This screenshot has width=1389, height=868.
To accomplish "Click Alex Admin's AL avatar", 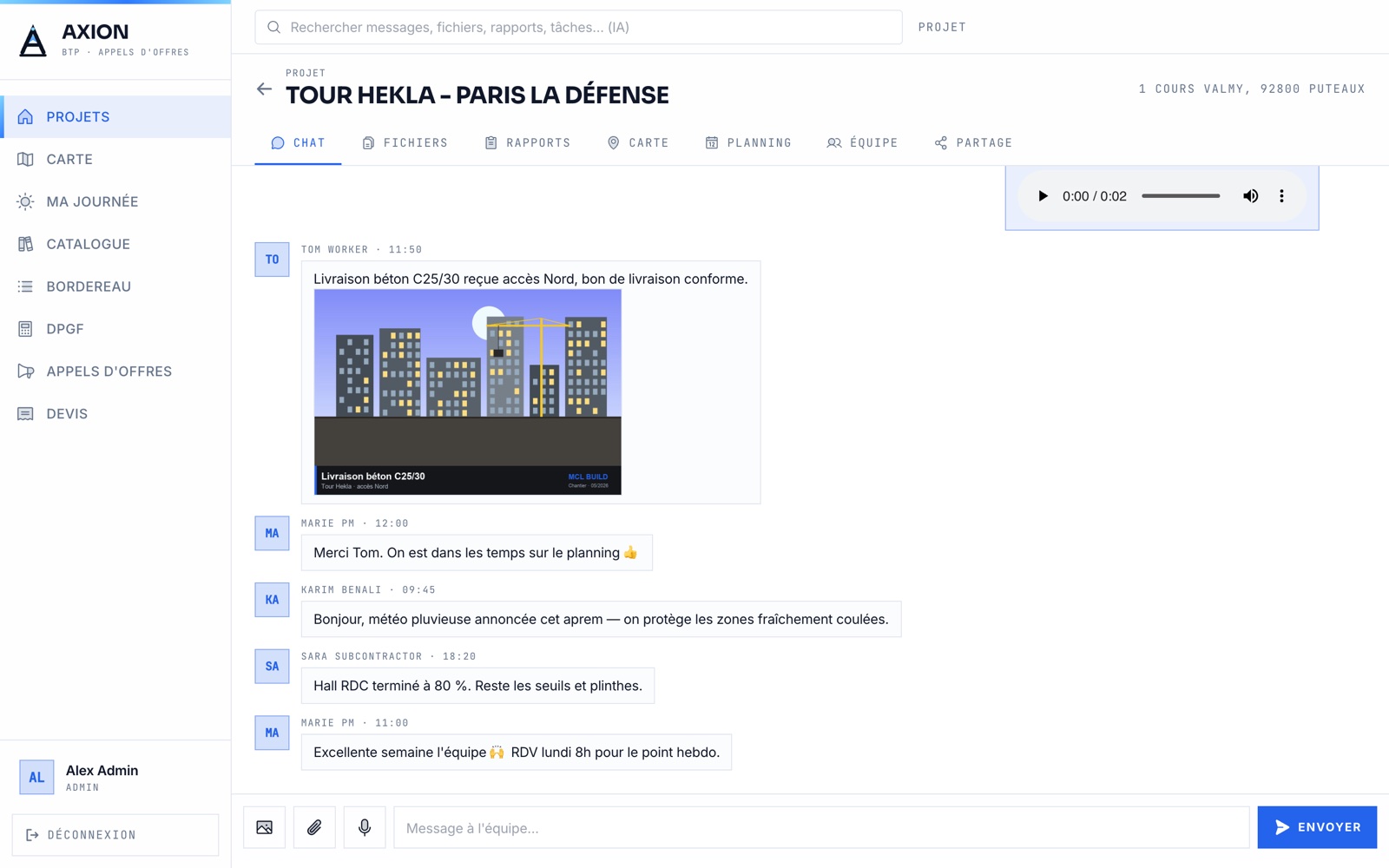I will point(36,777).
